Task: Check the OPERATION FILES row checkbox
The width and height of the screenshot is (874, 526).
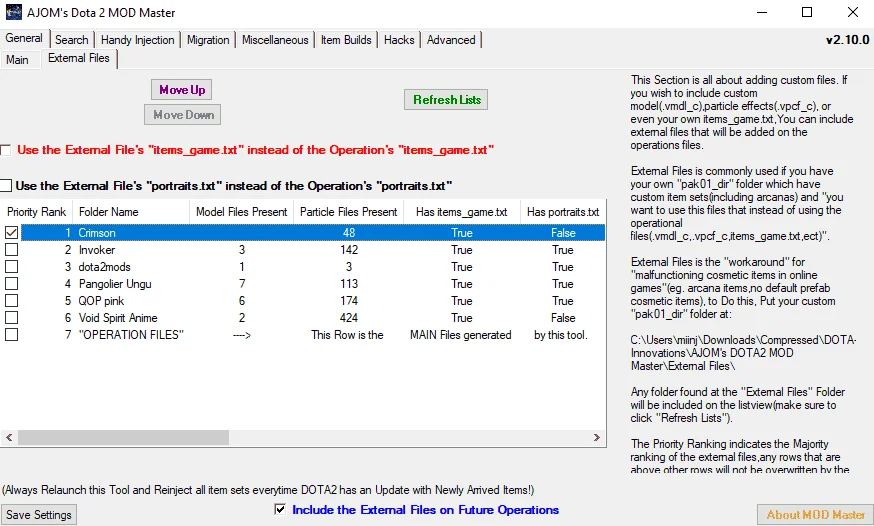Action: tap(11, 334)
